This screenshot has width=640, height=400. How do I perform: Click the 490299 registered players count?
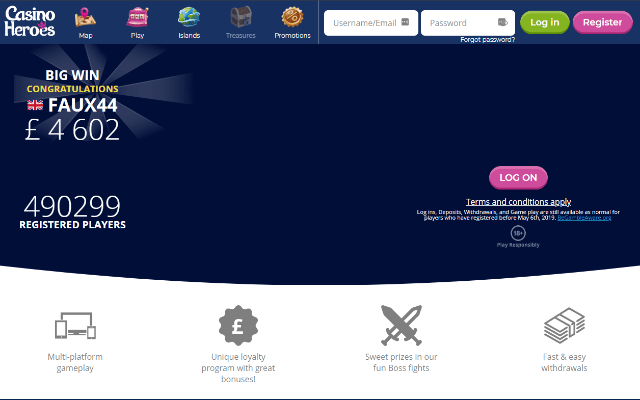72,206
